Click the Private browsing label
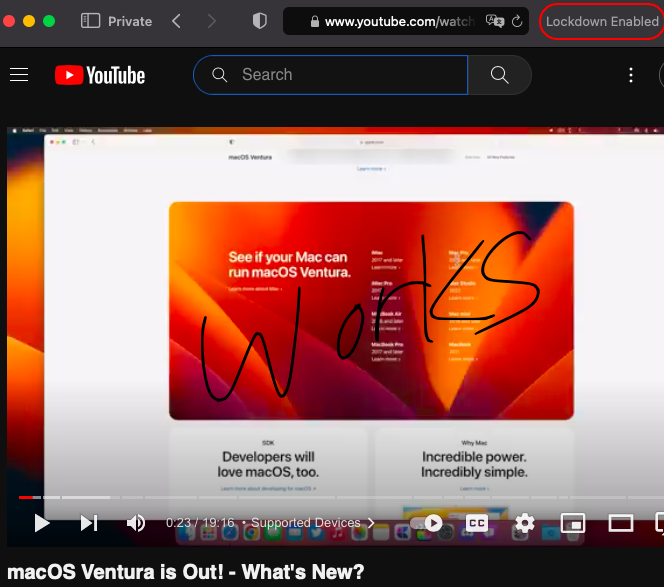Screen dimensions: 664x587 [130, 21]
